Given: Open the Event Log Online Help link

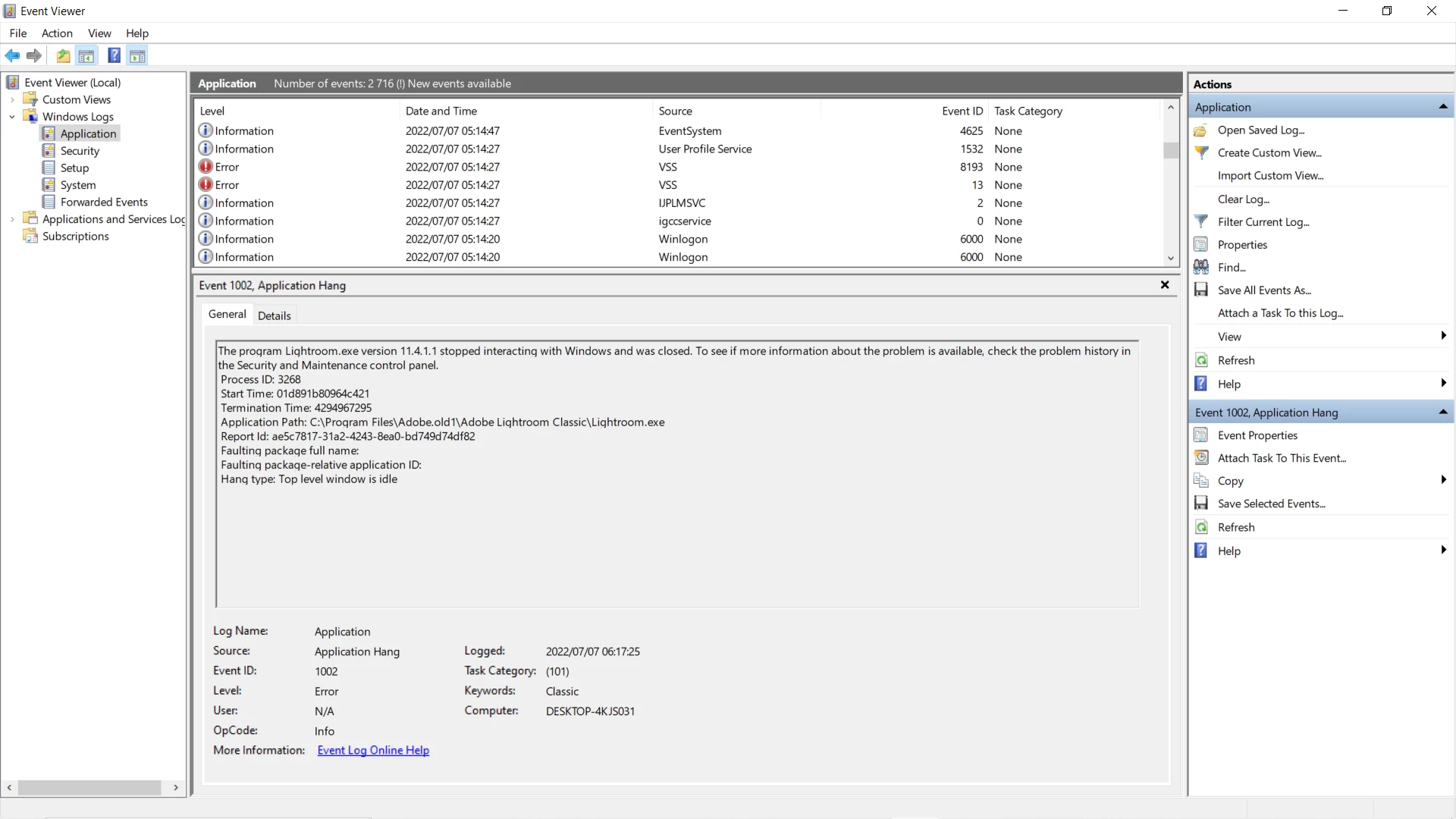Looking at the screenshot, I should coord(373,751).
